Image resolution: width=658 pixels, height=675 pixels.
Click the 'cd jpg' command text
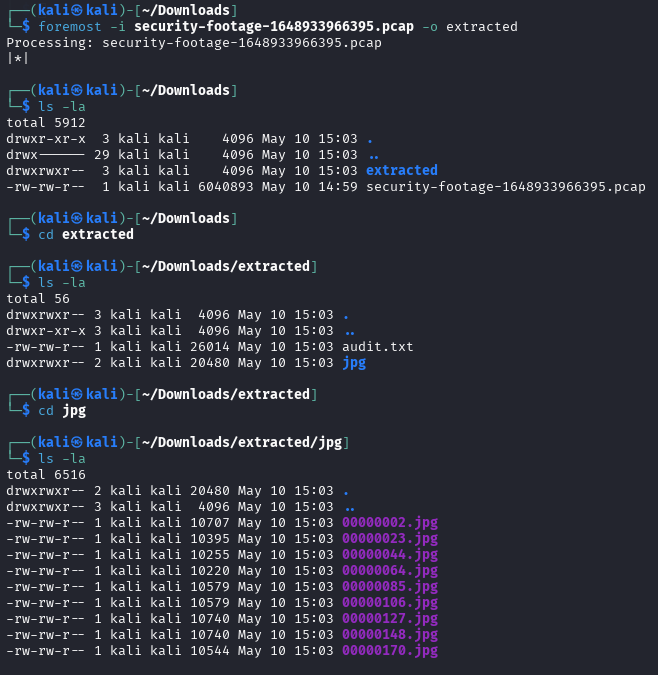[62, 411]
